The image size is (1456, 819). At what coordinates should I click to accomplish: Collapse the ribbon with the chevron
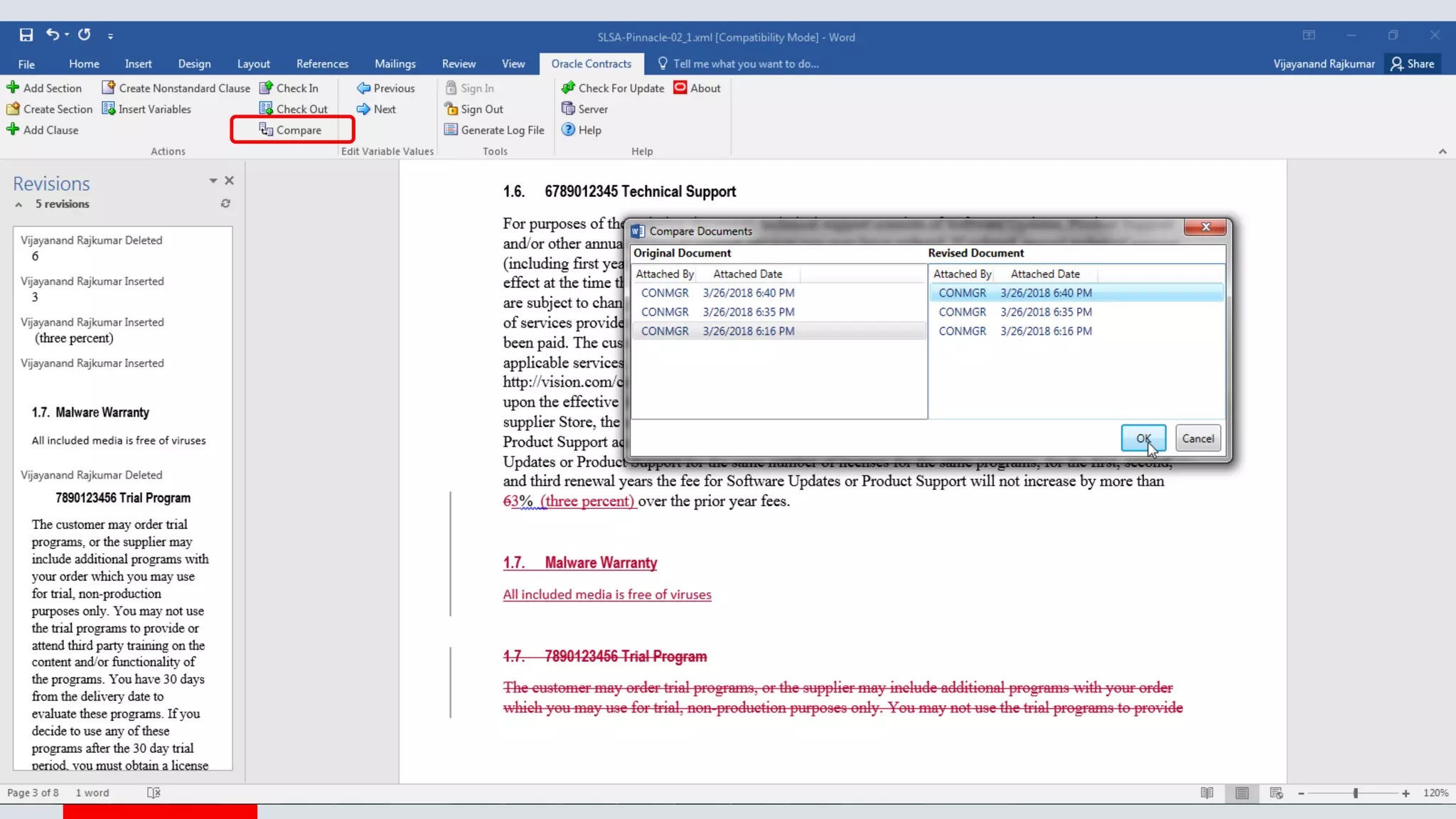click(x=1442, y=151)
